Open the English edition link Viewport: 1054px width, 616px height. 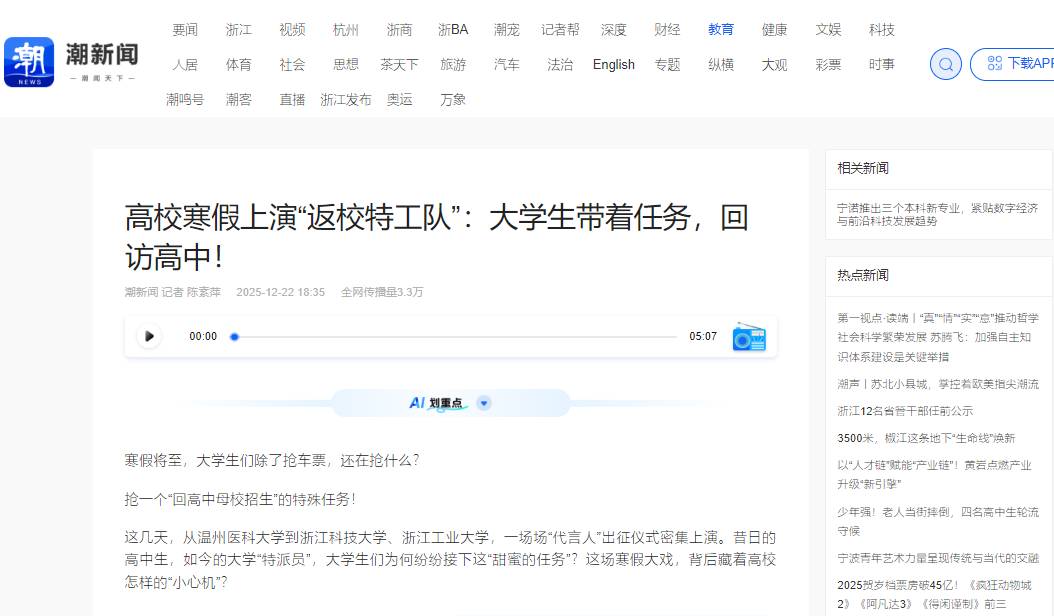613,65
